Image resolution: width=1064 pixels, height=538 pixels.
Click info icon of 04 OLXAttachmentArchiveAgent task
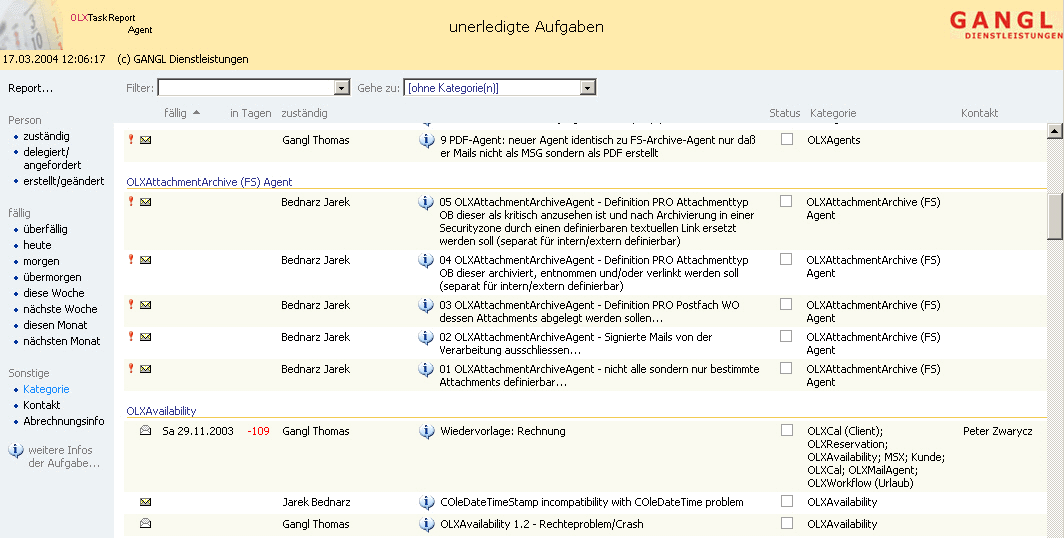coord(425,261)
